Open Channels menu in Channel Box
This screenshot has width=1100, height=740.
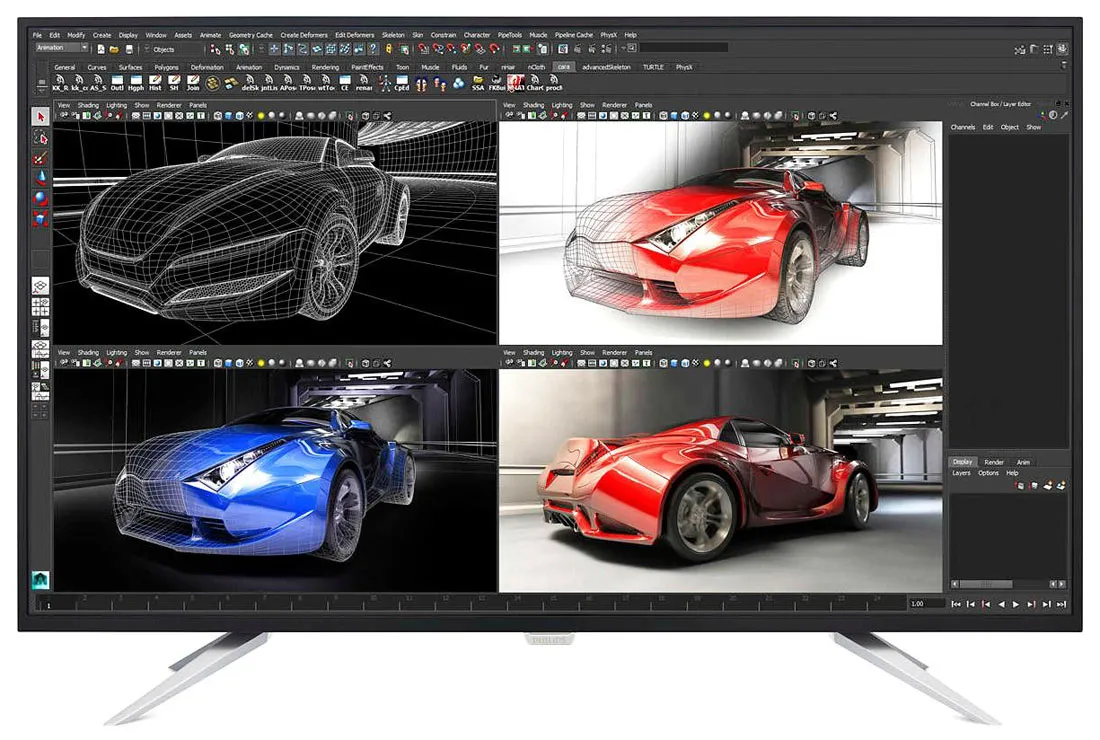(x=962, y=128)
